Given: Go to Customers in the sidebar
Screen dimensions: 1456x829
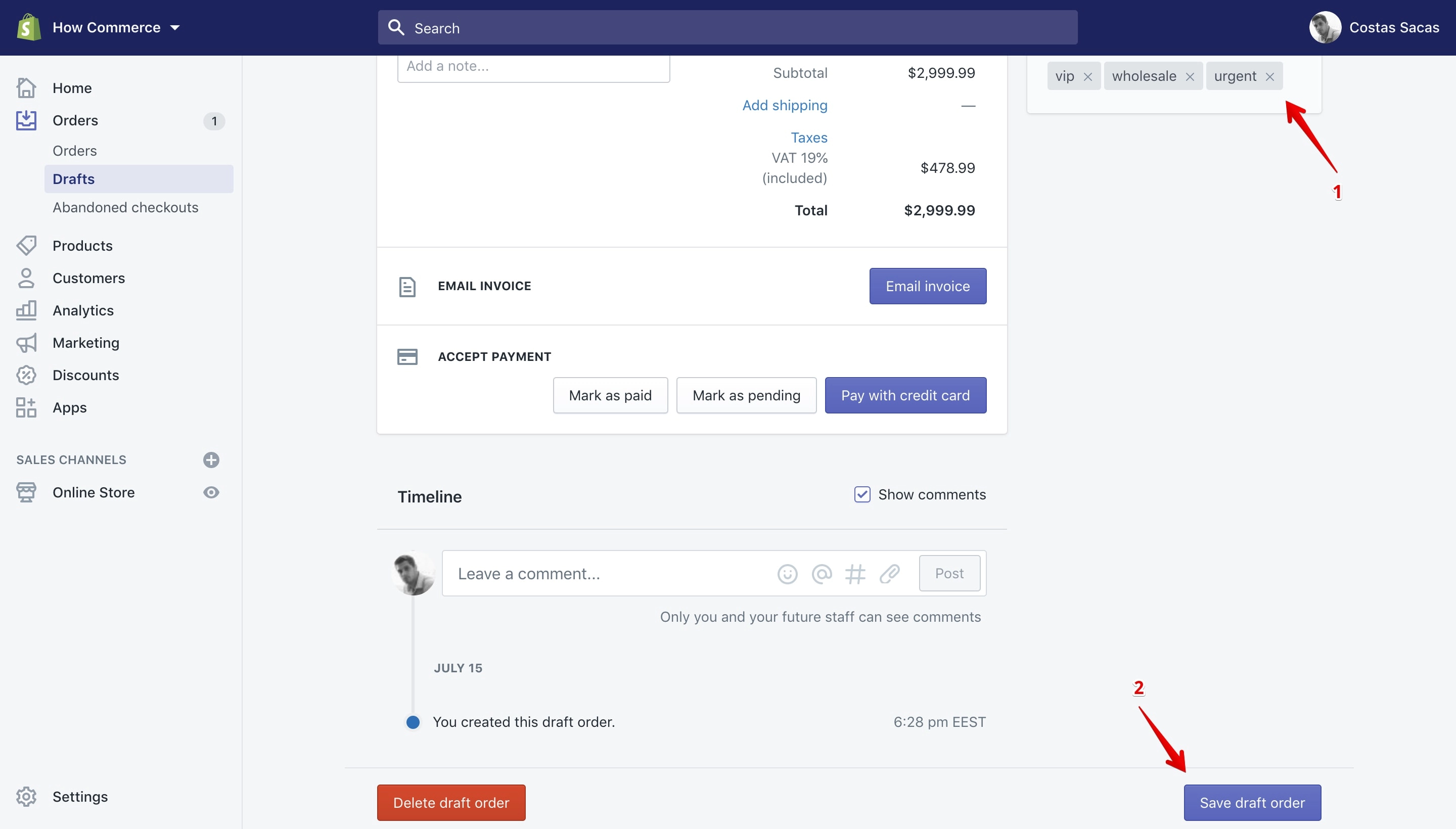Looking at the screenshot, I should pyautogui.click(x=89, y=278).
